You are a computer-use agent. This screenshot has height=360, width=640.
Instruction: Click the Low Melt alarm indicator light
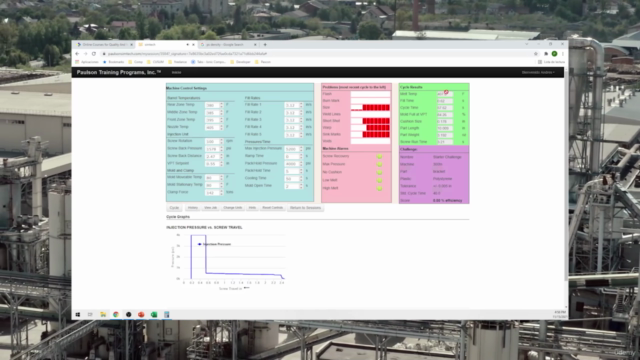[x=379, y=180]
